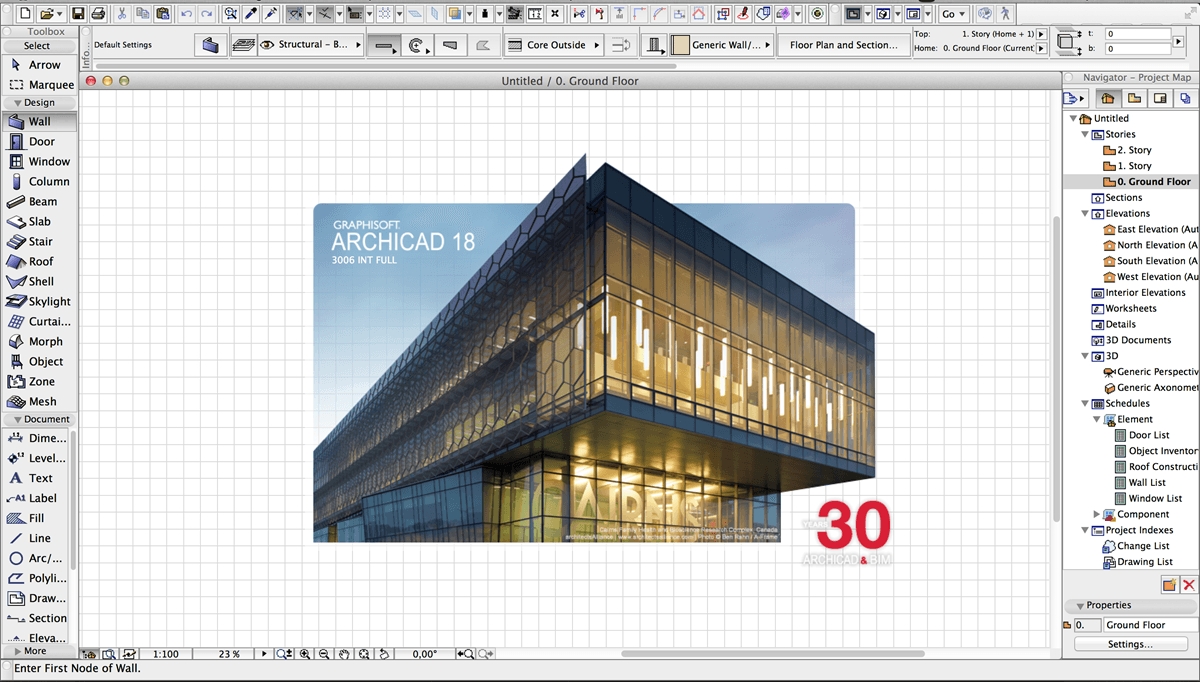1200x682 pixels.
Task: Select the Roof tool
Action: coord(38,261)
